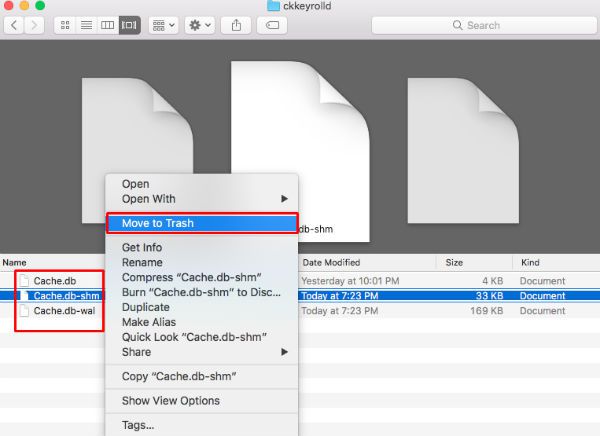Click Document kind of Cache.db-wal row
The height and width of the screenshot is (436, 600).
[542, 311]
